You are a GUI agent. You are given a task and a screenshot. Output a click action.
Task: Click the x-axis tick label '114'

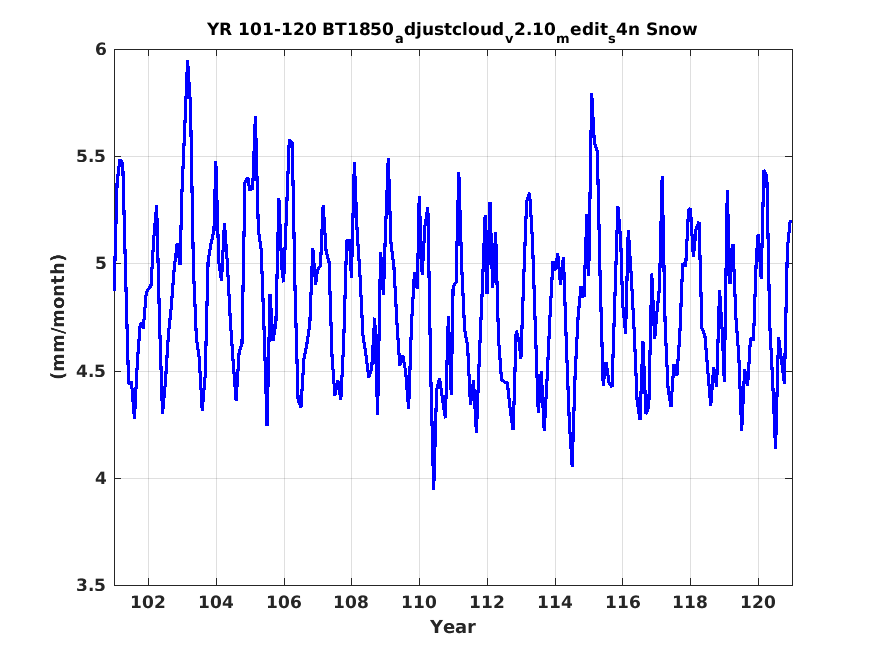555,602
